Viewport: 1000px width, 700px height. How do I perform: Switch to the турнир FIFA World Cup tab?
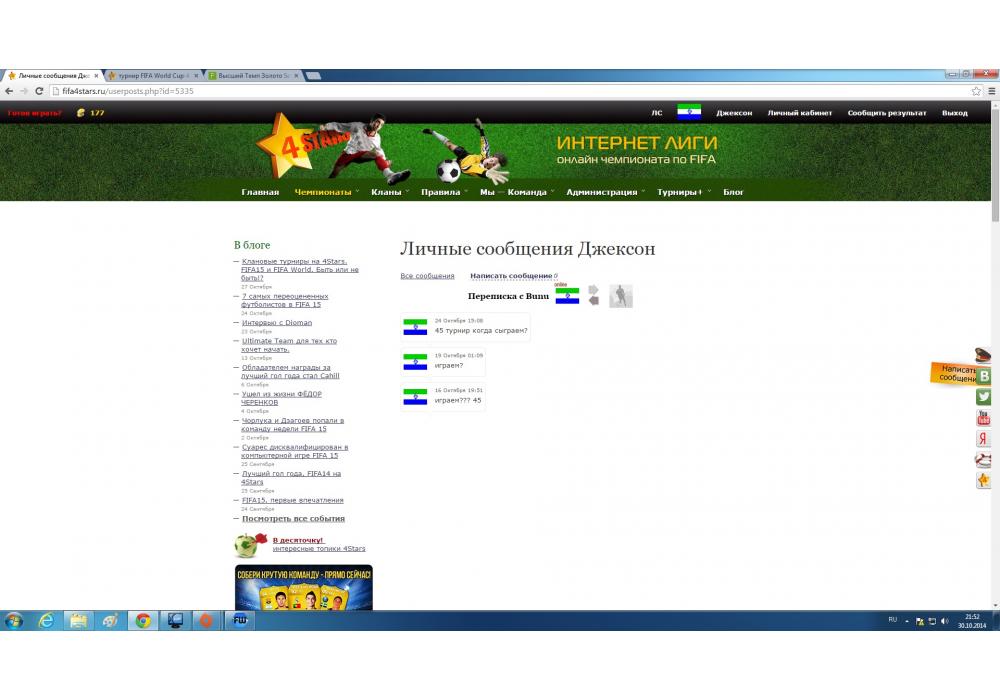[x=152, y=76]
